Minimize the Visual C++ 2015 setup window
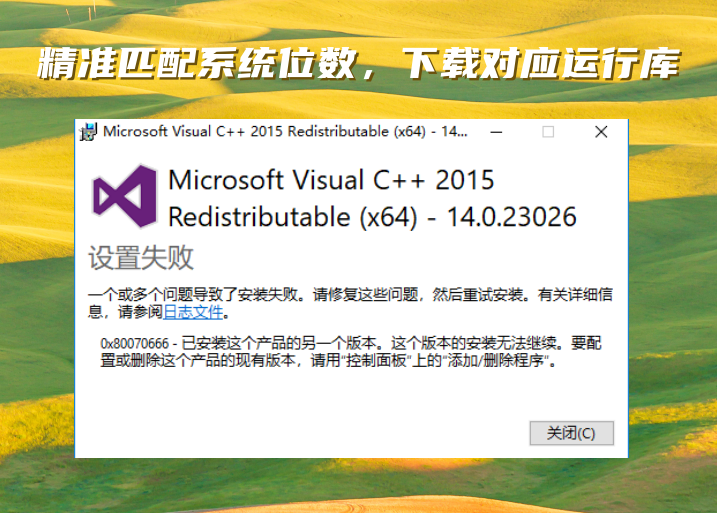717x513 pixels. pos(496,132)
